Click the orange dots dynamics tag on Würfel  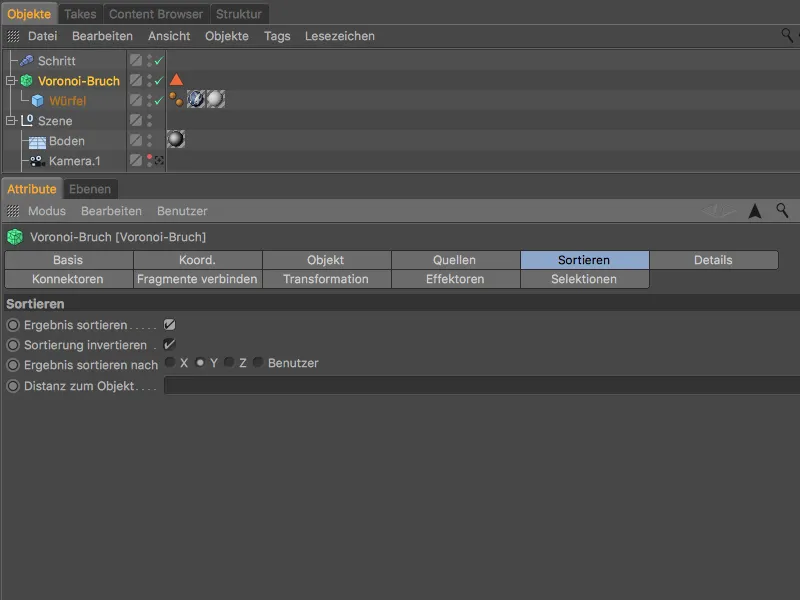176,99
